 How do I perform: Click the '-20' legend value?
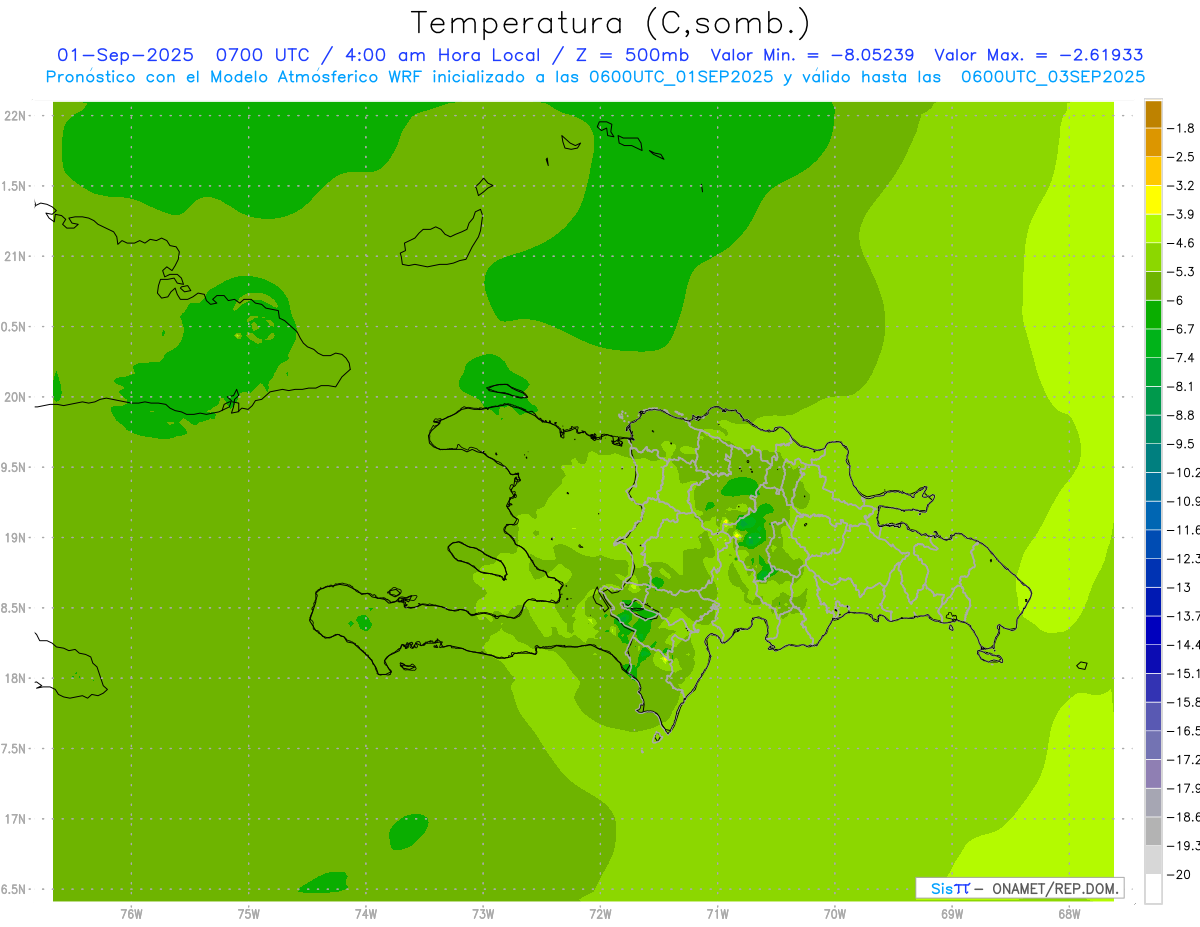(1181, 874)
